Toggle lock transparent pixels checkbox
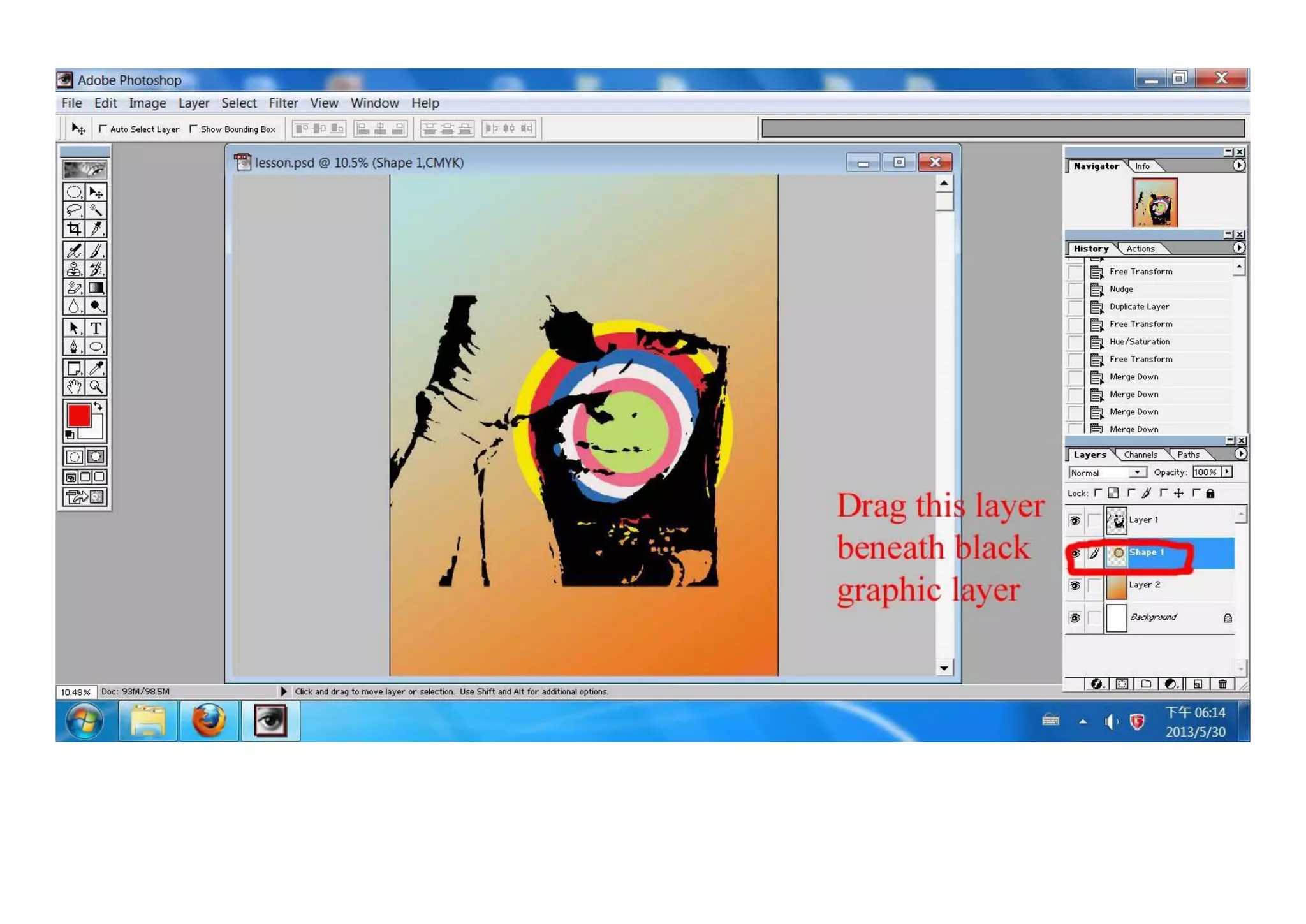 tap(1098, 493)
